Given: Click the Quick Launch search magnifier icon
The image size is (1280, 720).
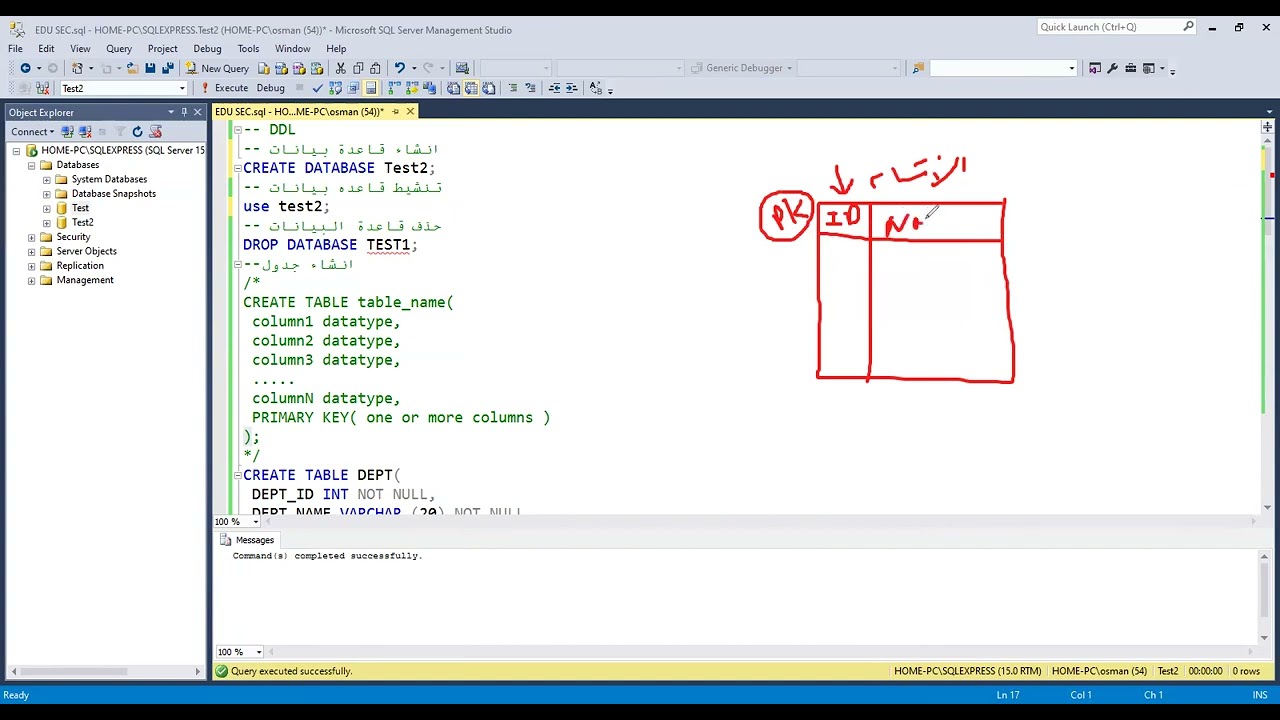Looking at the screenshot, I should click(1189, 27).
